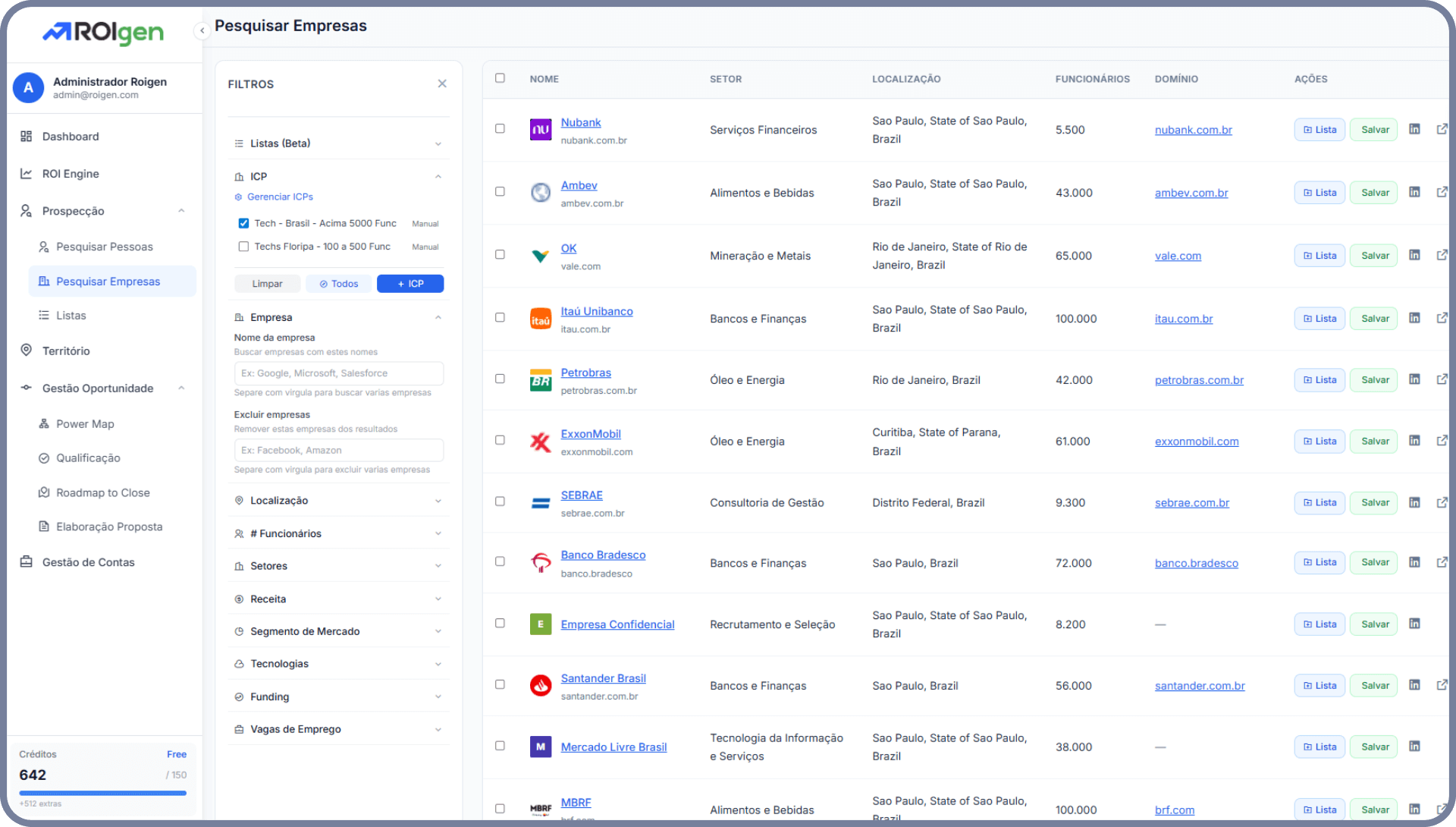1456x827 pixels.
Task: Check Techs Floripa - 100 a 500 Func
Action: (x=243, y=247)
